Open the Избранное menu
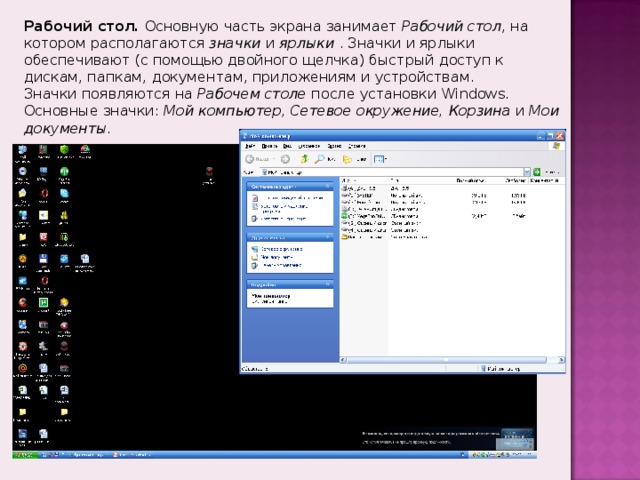640x480 pixels. tap(309, 146)
